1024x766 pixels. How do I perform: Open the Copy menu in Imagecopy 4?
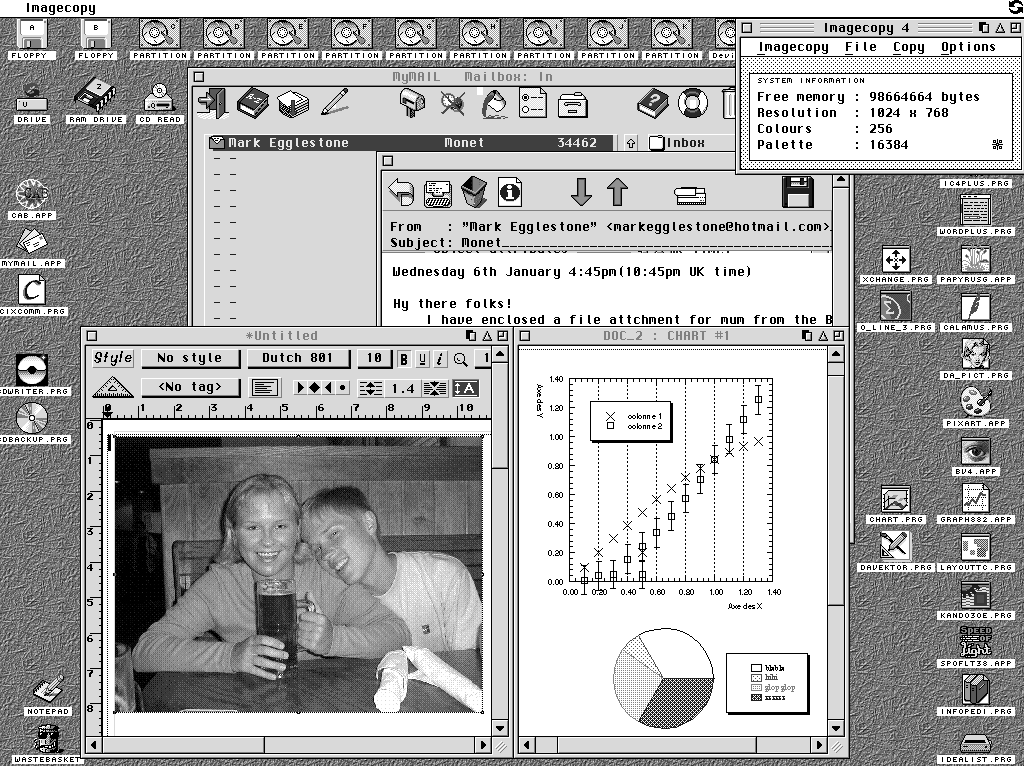[x=908, y=47]
